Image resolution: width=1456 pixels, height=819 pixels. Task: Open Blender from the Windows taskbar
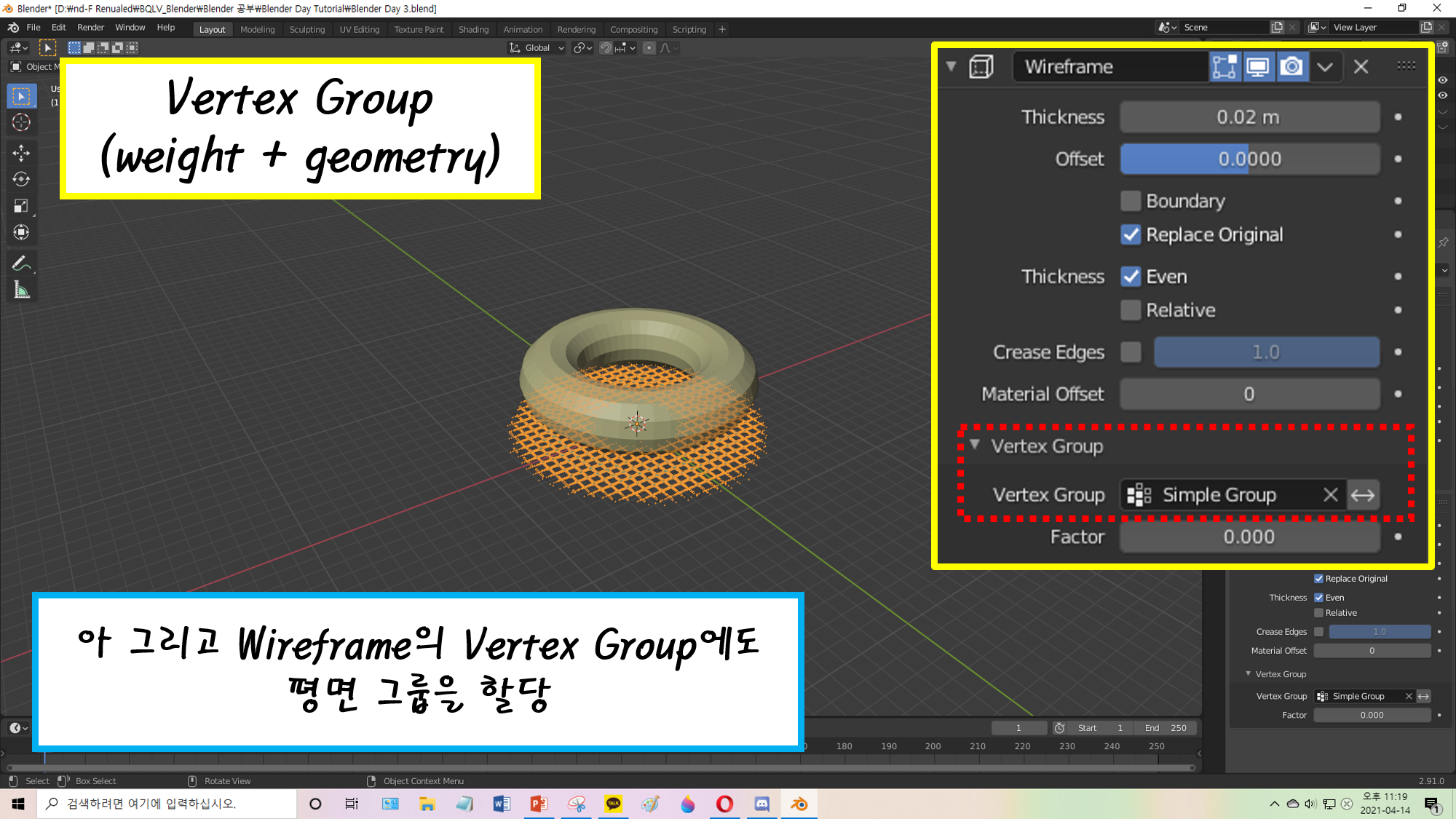799,804
